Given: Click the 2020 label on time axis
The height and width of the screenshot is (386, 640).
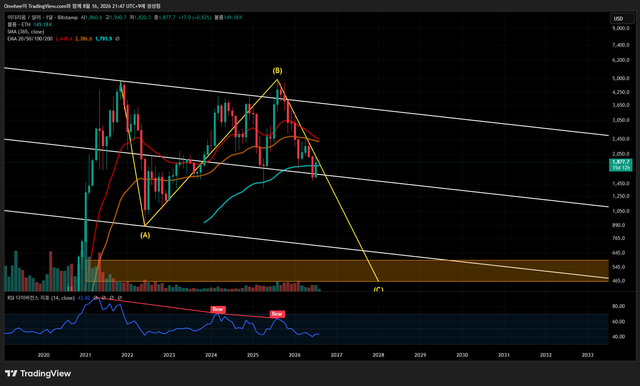Looking at the screenshot, I should tap(44, 355).
